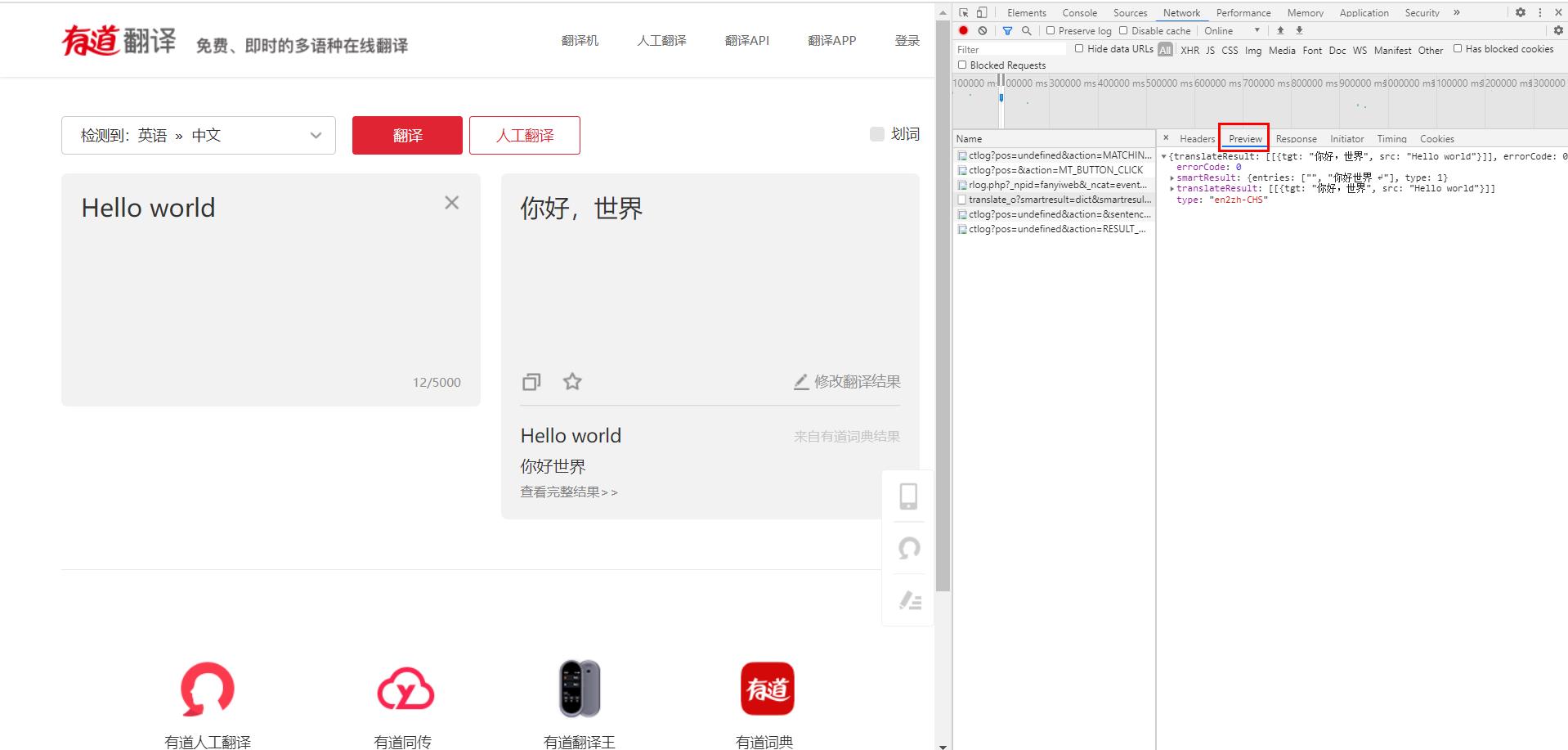This screenshot has height=750, width=1568.
Task: Click the 有道翻译 logo
Action: point(119,40)
